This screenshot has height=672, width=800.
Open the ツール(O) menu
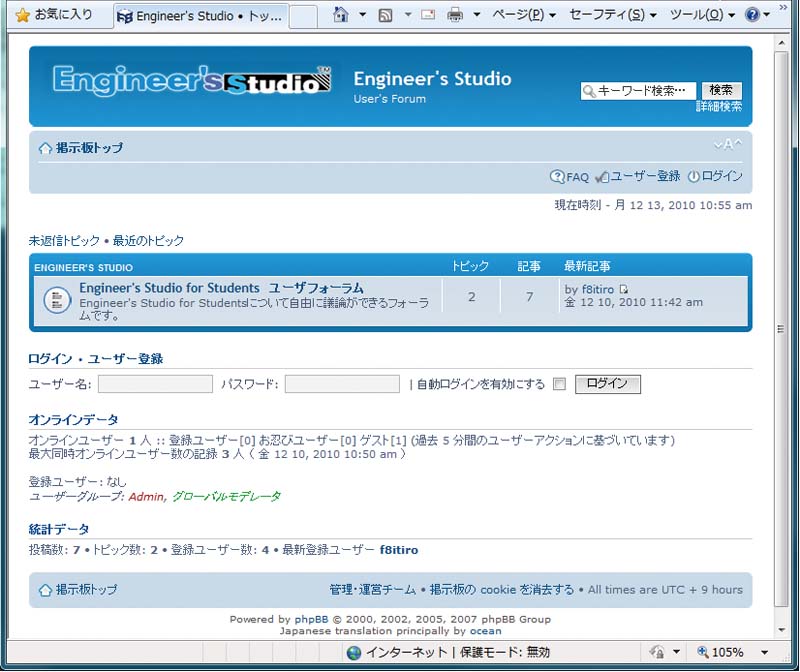(702, 15)
